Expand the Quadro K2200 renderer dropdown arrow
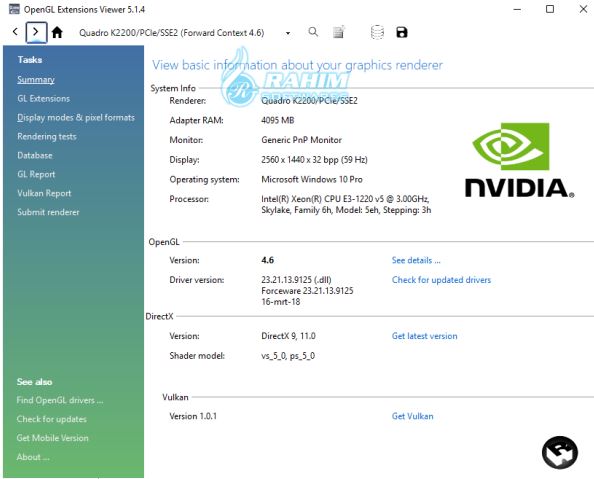This screenshot has width=594, height=479. 288,33
